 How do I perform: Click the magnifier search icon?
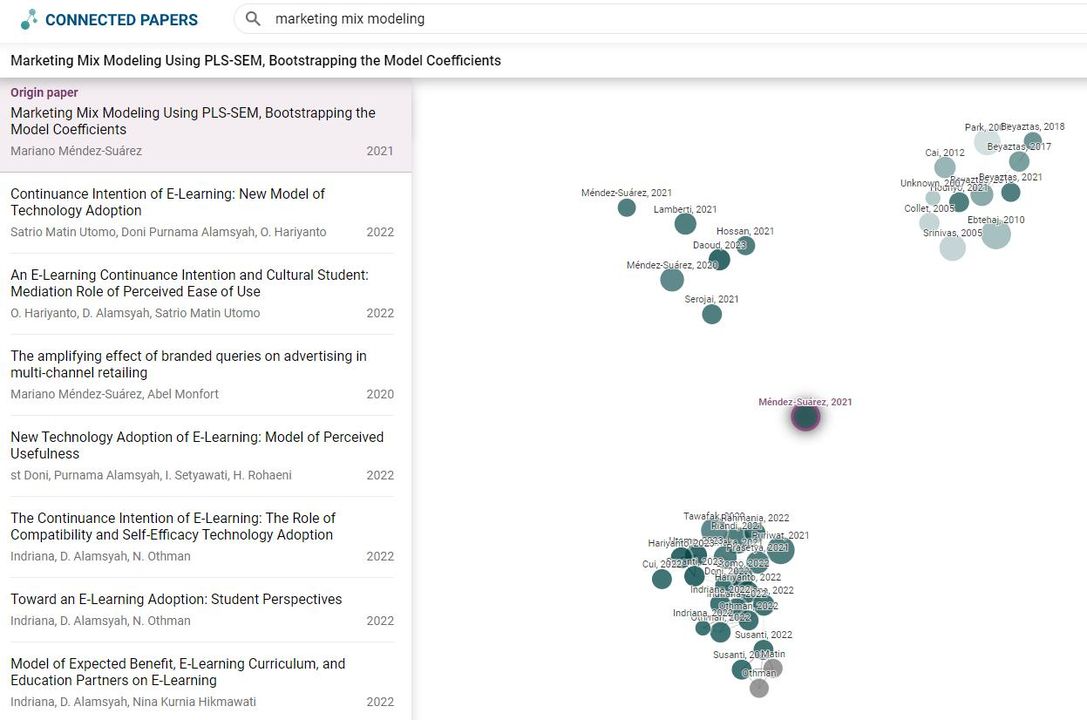tap(253, 19)
